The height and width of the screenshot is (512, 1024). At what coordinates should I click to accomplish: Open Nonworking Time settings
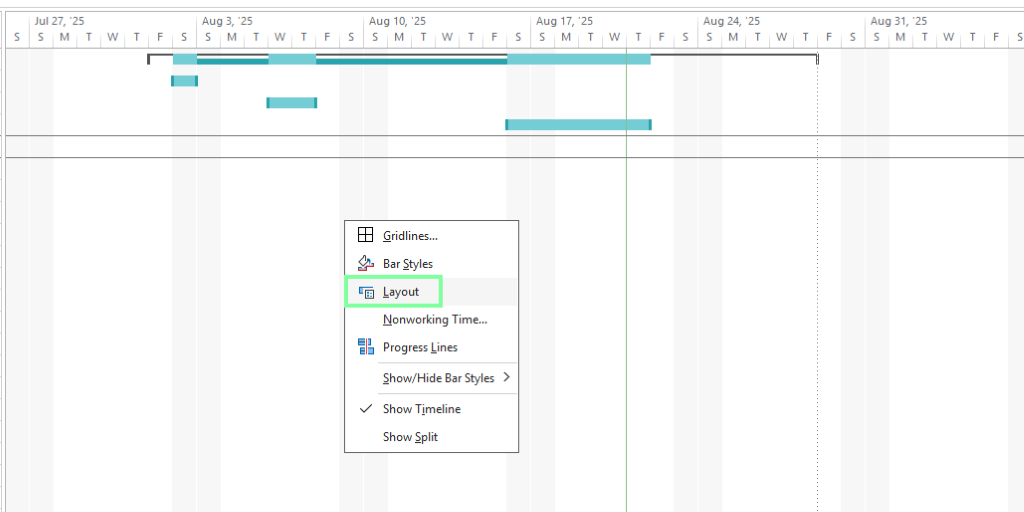click(431, 319)
